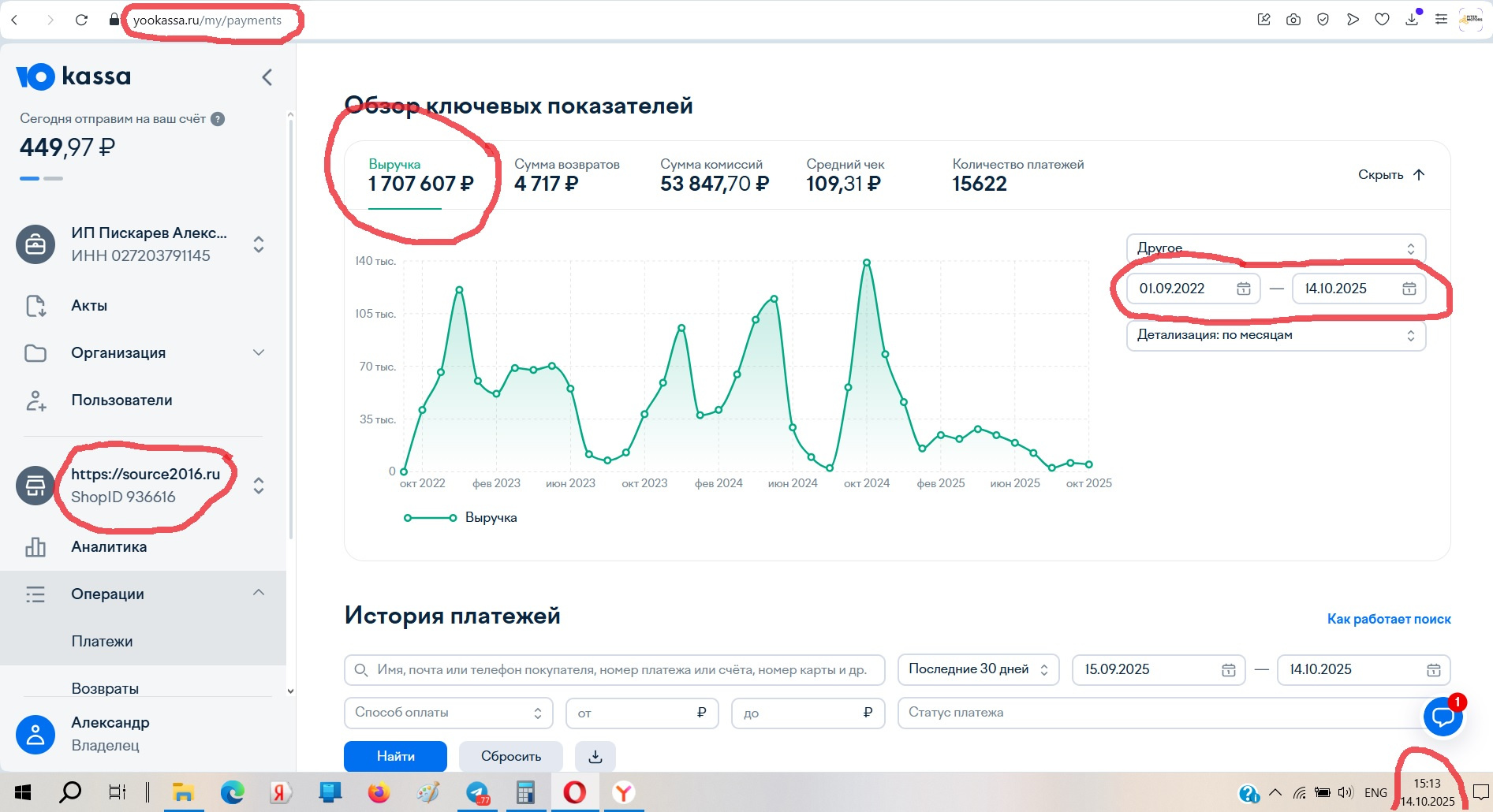Open the Opera My Flow send icon

pyautogui.click(x=1353, y=20)
